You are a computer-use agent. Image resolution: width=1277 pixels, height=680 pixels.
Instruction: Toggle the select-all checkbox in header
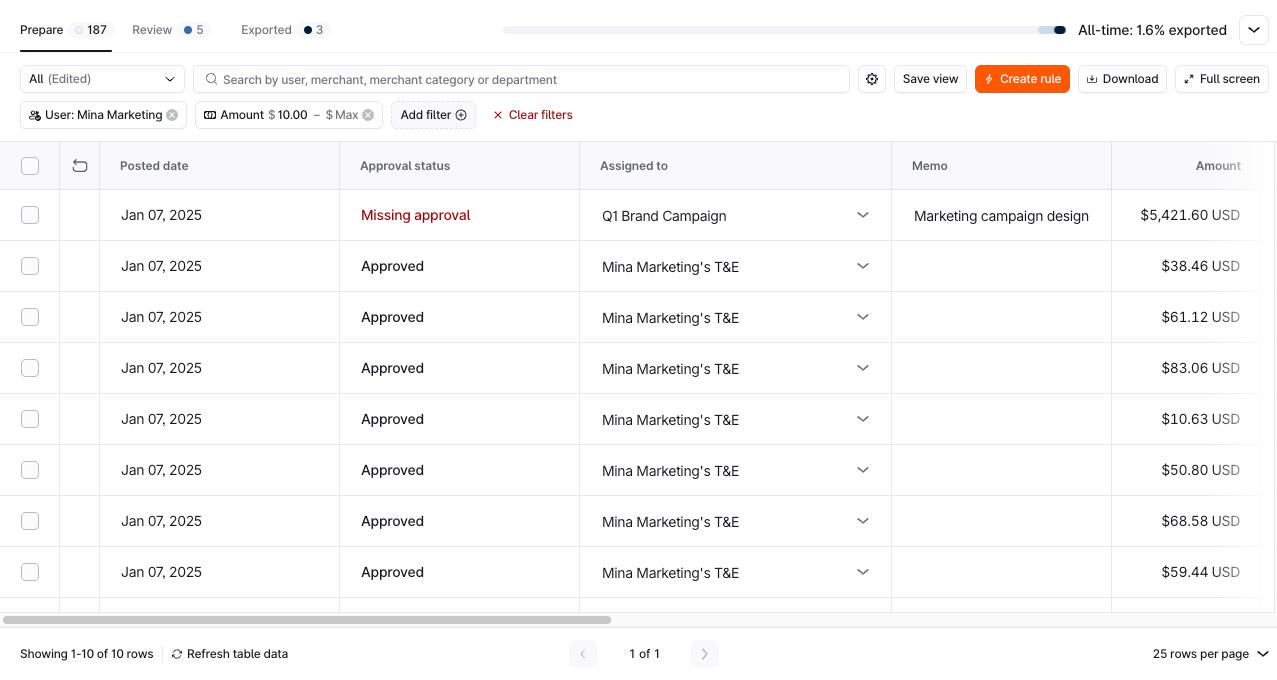point(30,166)
